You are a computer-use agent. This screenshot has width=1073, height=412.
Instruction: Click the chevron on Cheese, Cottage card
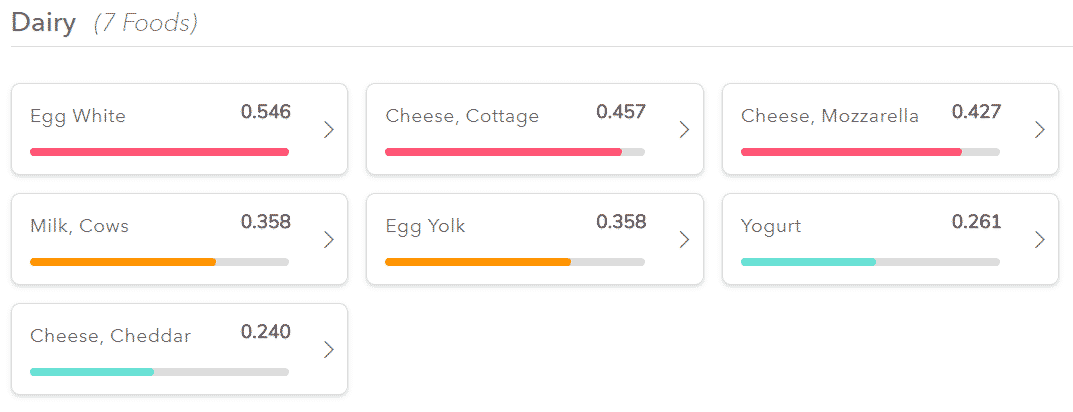684,129
